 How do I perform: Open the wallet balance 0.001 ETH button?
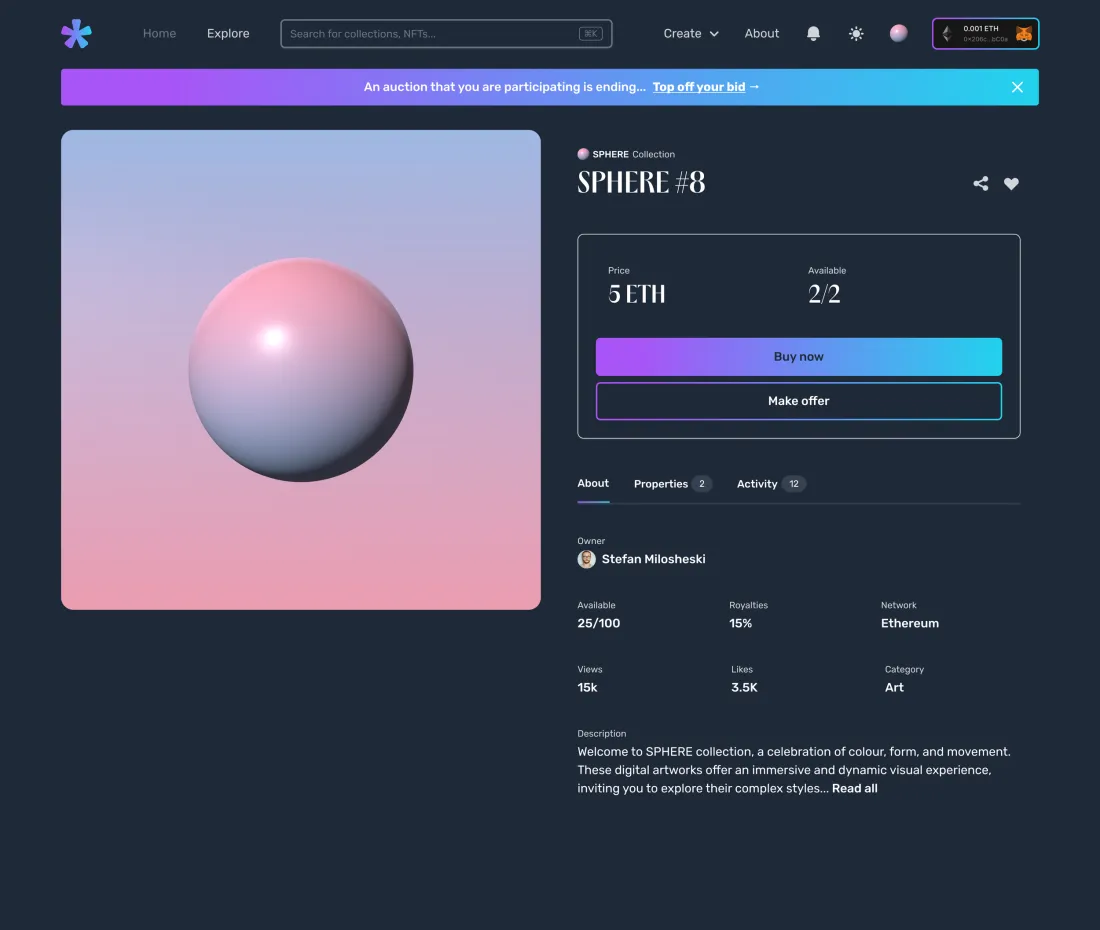pyautogui.click(x=985, y=34)
